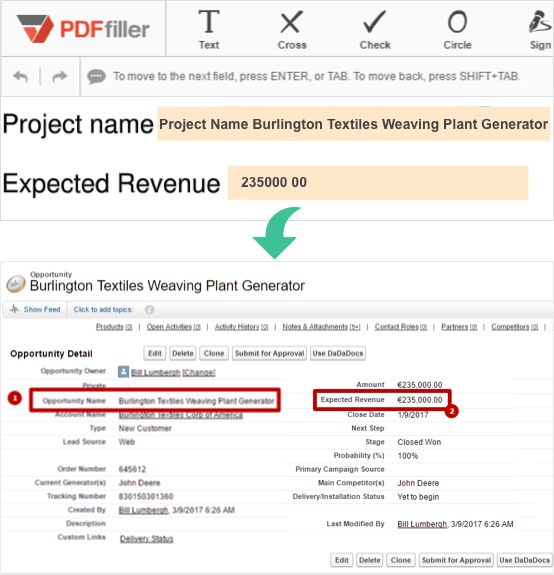Click the owner [Change] link
This screenshot has width=554, height=575.
click(x=199, y=373)
